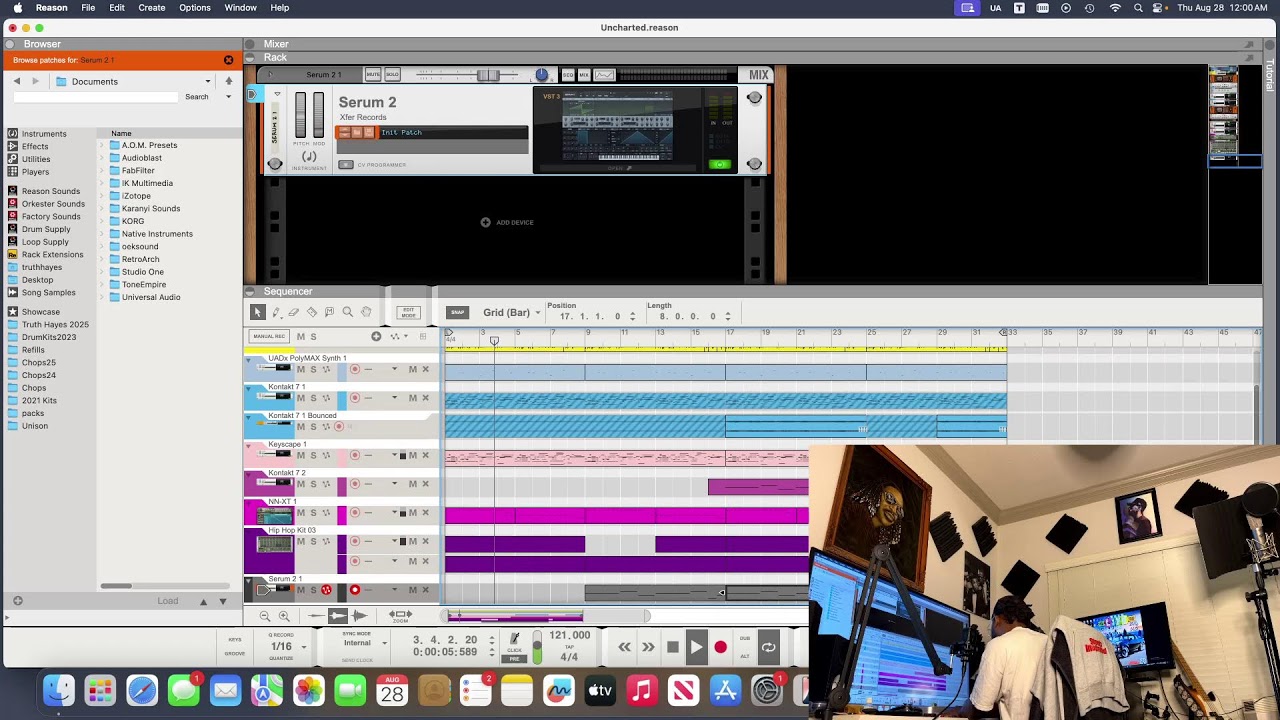Screen dimensions: 1280x720
Task: Click the red record button in transport
Action: [720, 647]
